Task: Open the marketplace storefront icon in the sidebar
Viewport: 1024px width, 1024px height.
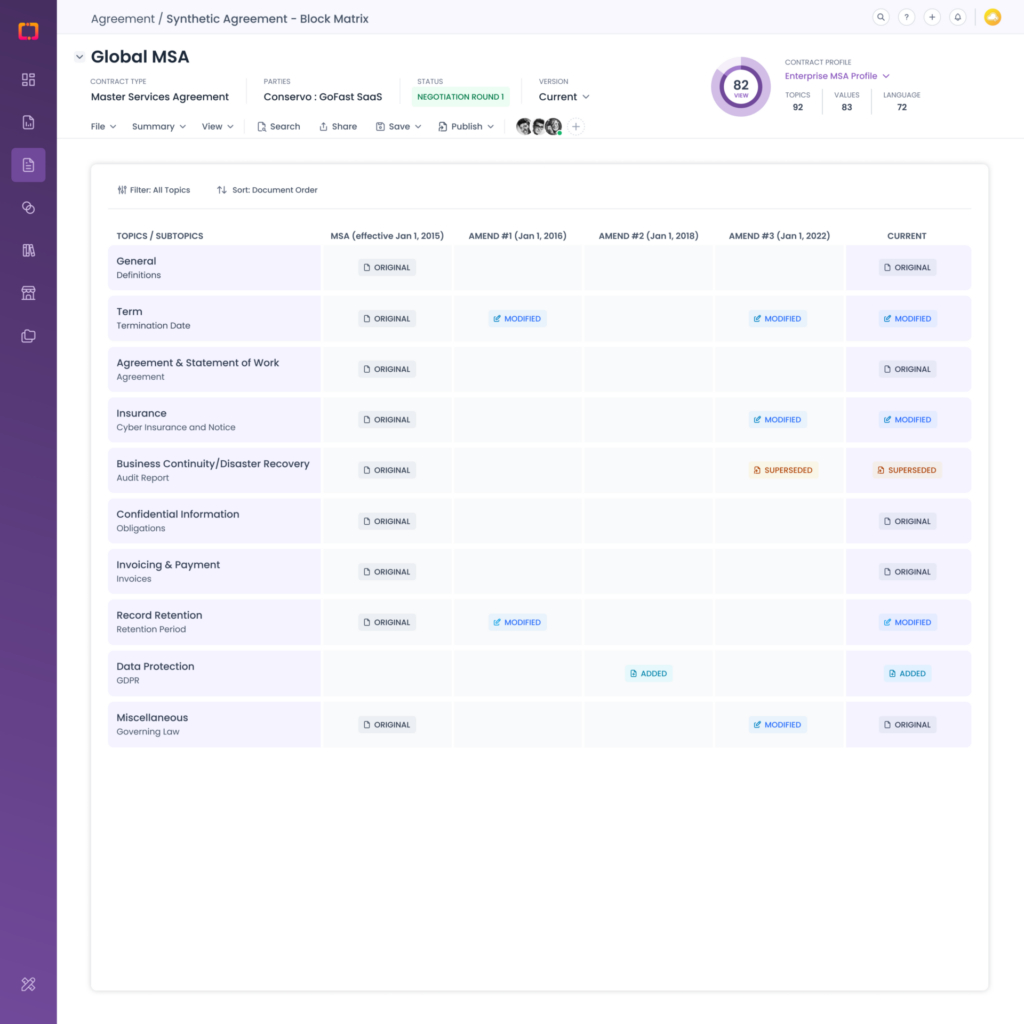Action: pos(28,293)
